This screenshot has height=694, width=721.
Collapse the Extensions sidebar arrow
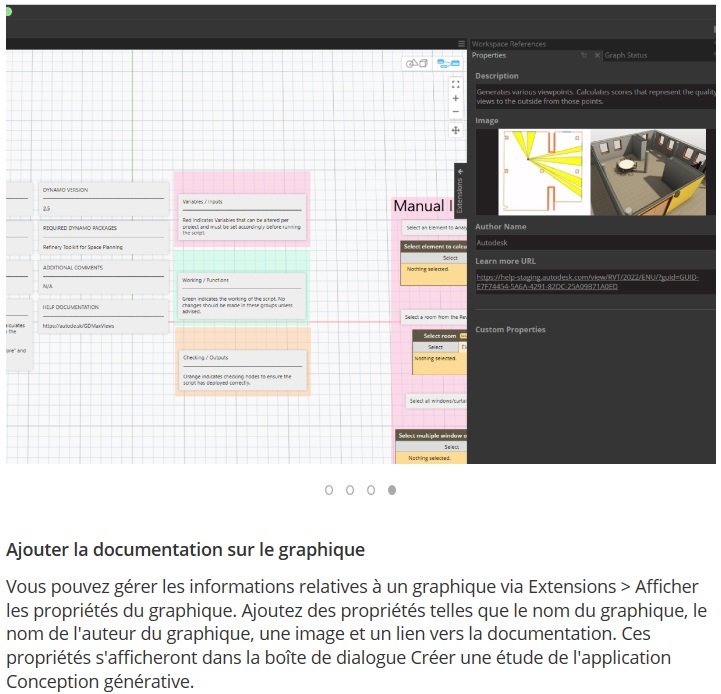460,172
